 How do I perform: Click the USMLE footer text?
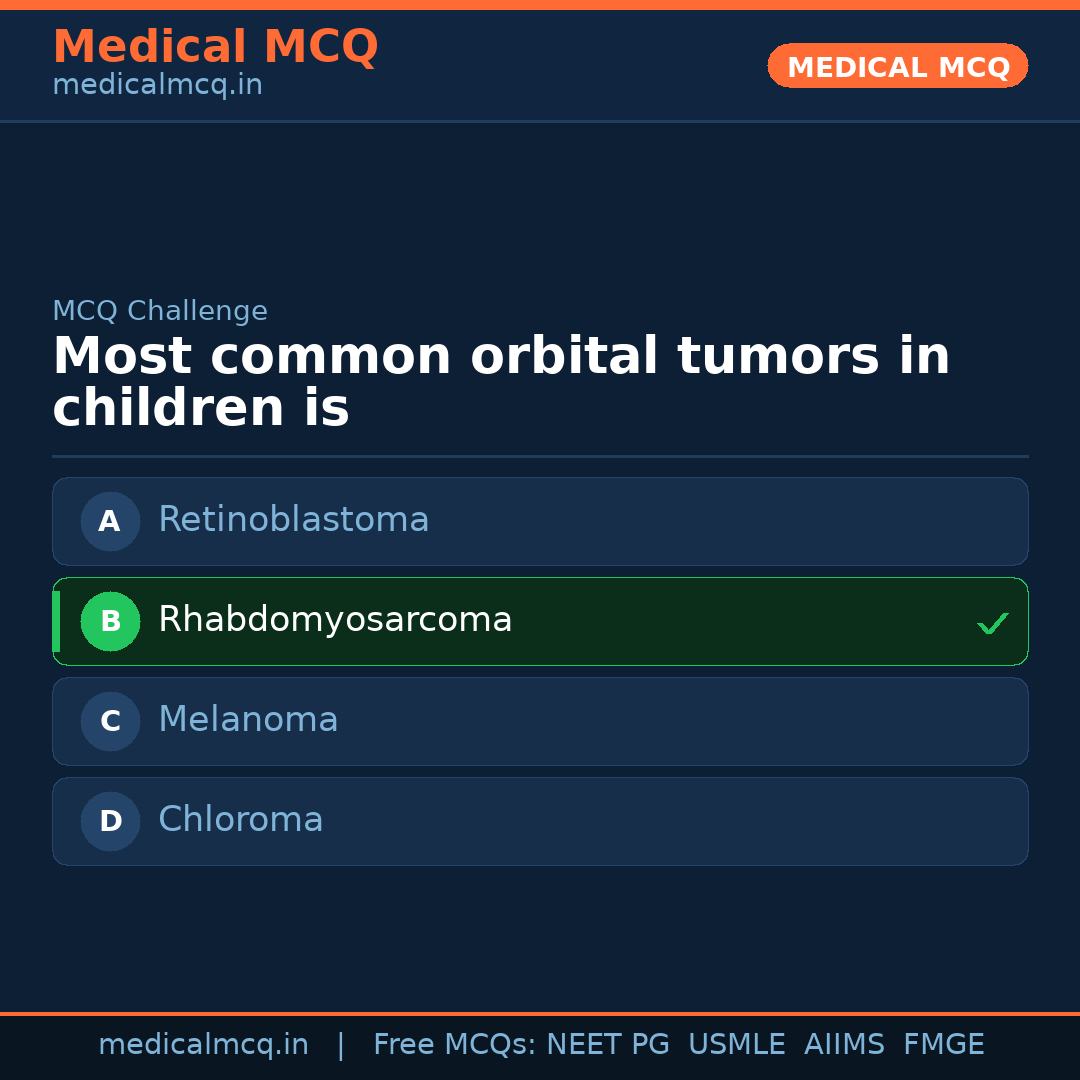[x=736, y=1045]
